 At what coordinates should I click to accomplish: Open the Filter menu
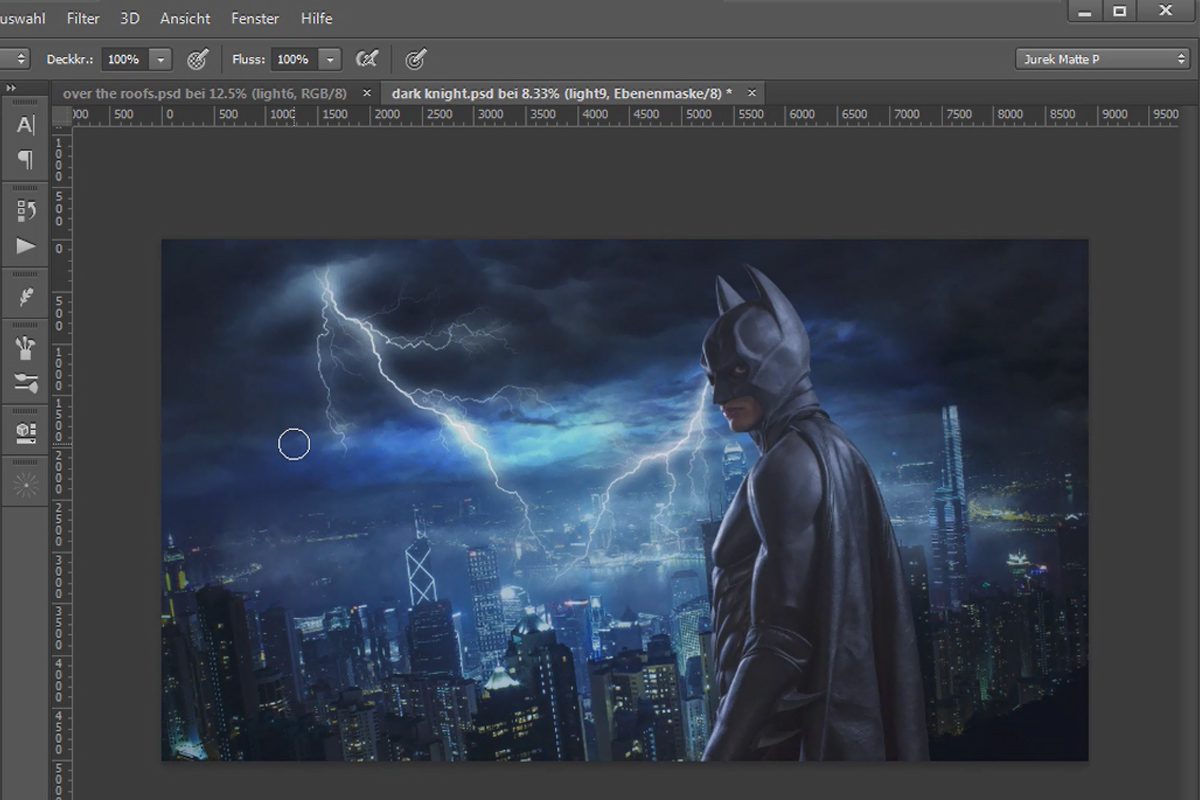(x=83, y=18)
